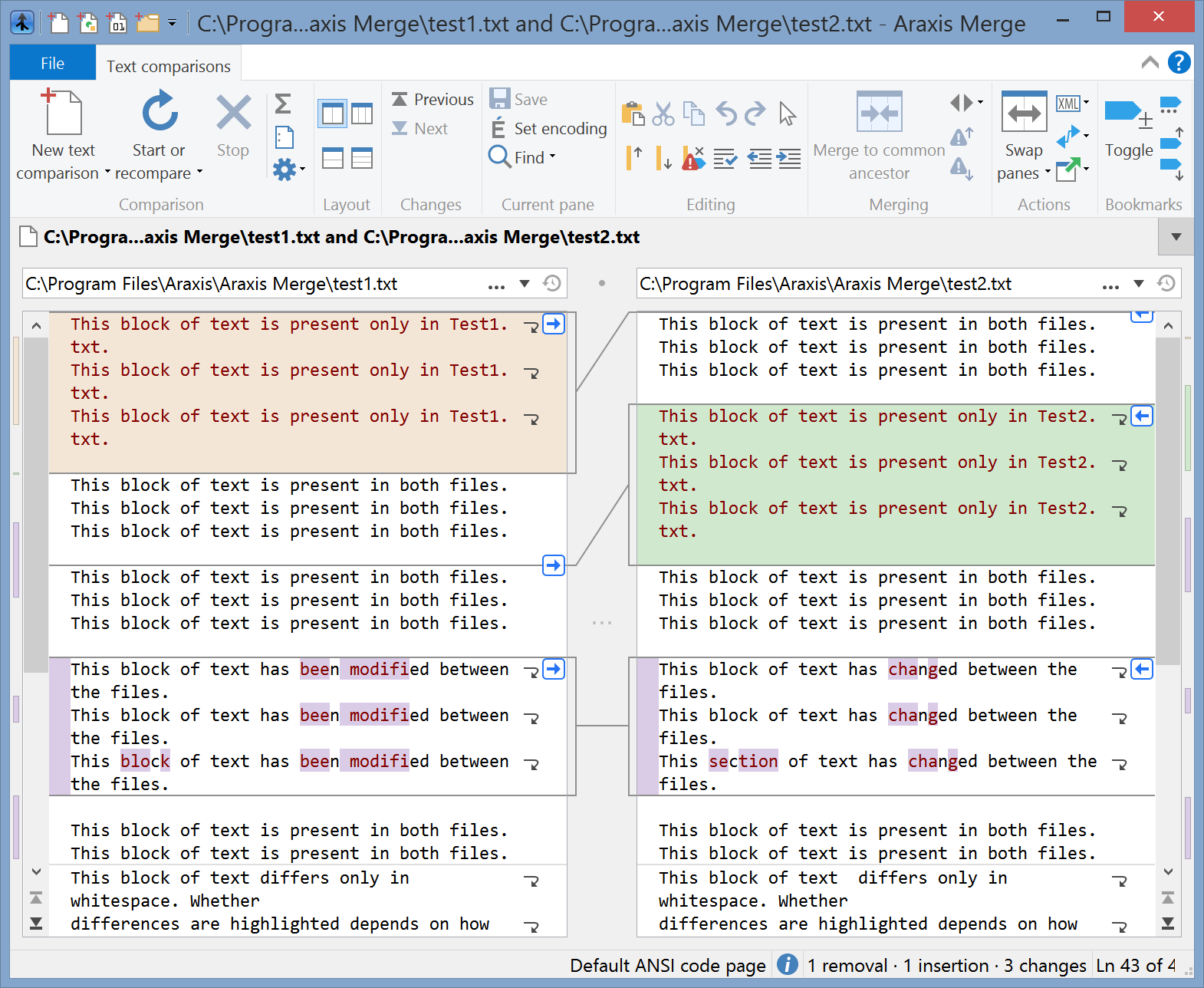Select three-way horizontal layout
1204x988 pixels.
pyautogui.click(x=362, y=158)
